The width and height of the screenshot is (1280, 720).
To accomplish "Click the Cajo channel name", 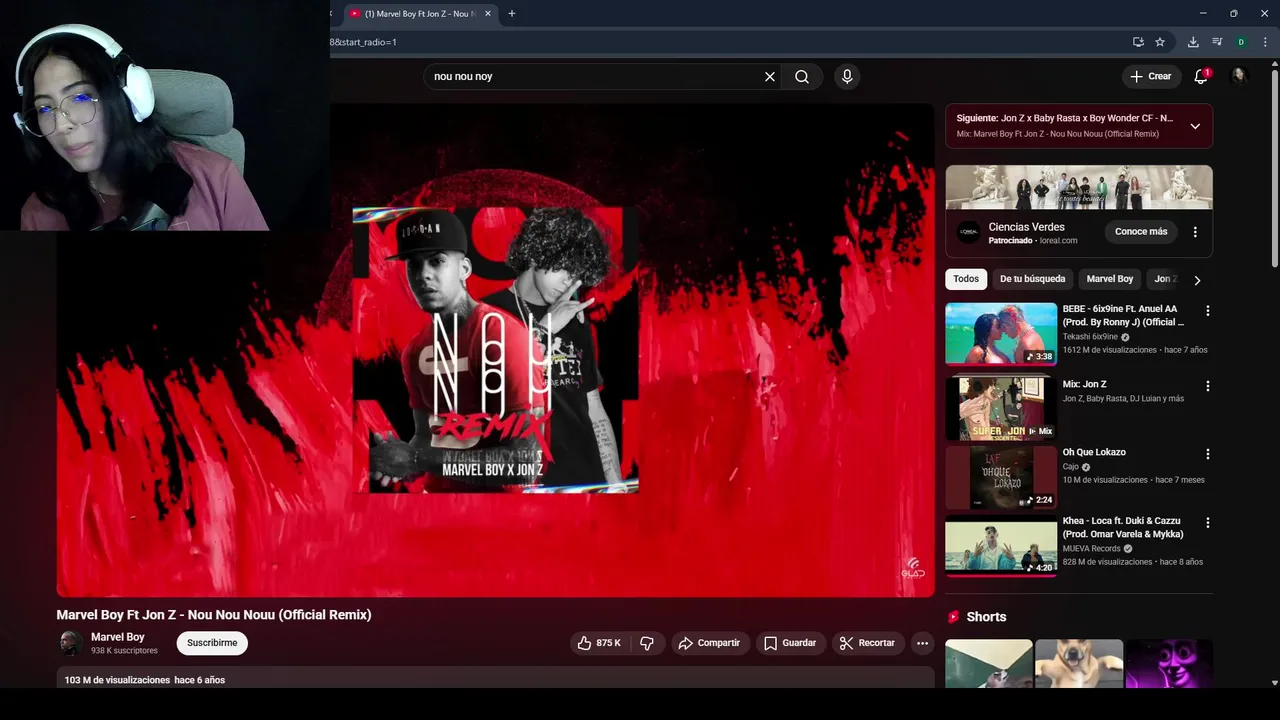I will 1070,467.
